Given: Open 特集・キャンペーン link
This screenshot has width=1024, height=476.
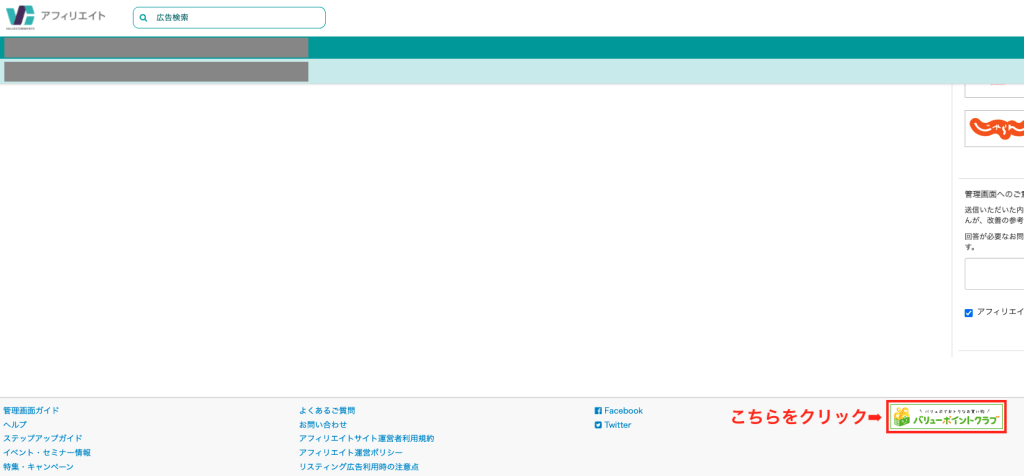Looking at the screenshot, I should 38,467.
